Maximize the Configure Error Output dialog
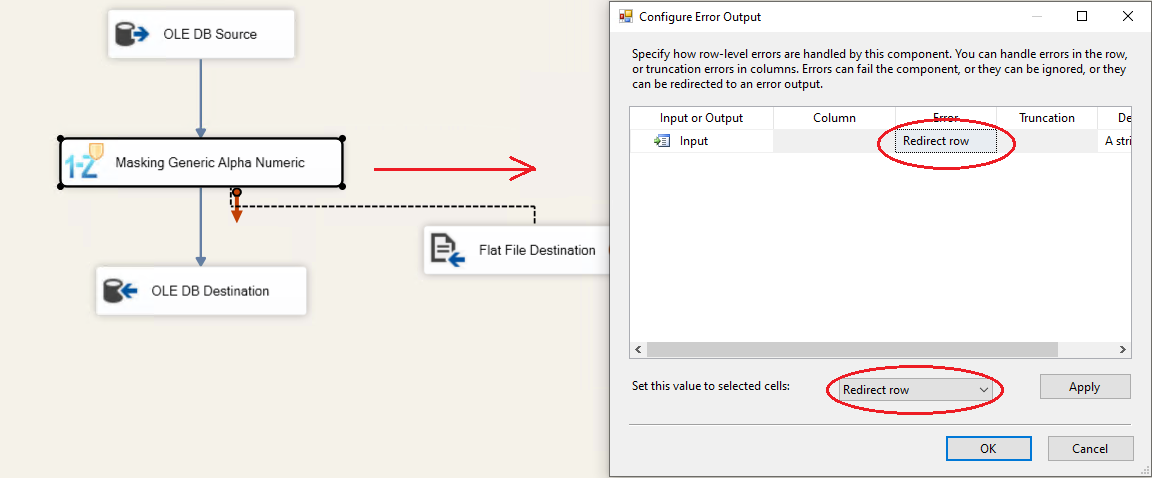Image resolution: width=1152 pixels, height=478 pixels. [x=1082, y=17]
